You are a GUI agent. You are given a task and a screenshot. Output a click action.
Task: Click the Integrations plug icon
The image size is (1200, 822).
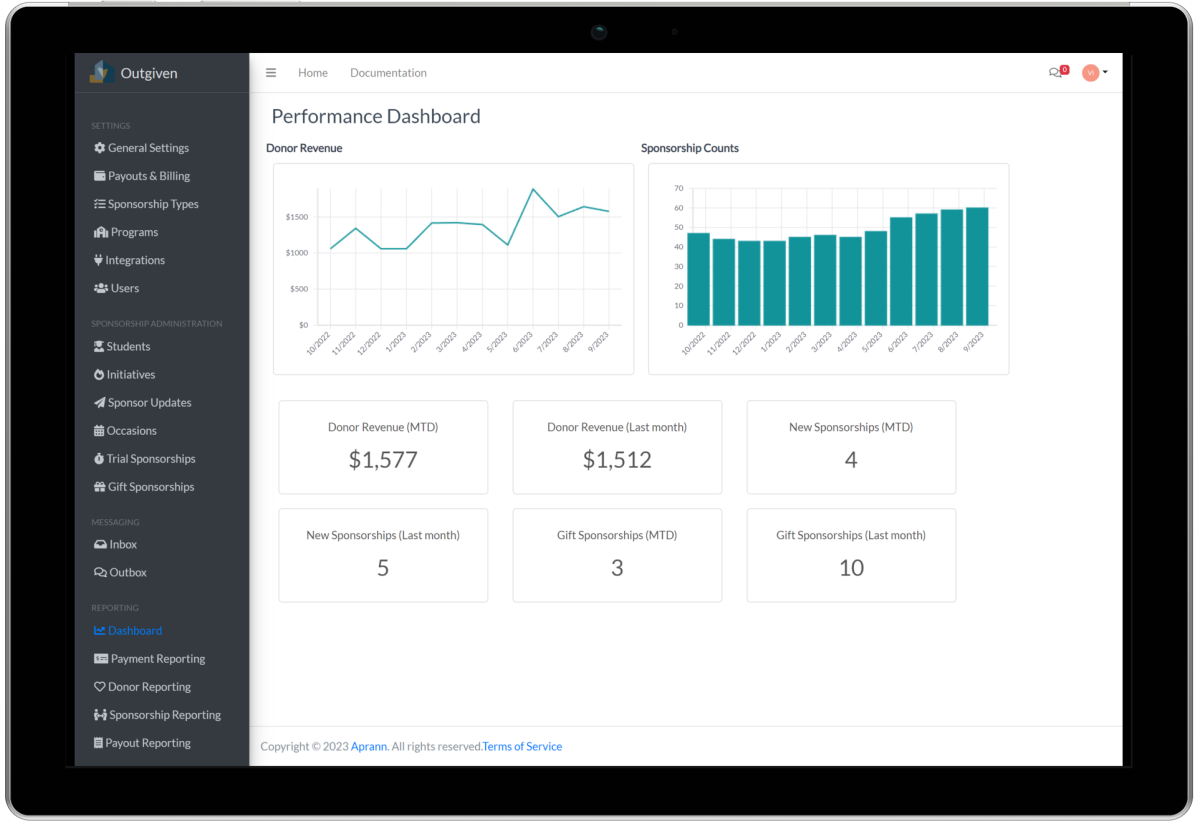(98, 260)
